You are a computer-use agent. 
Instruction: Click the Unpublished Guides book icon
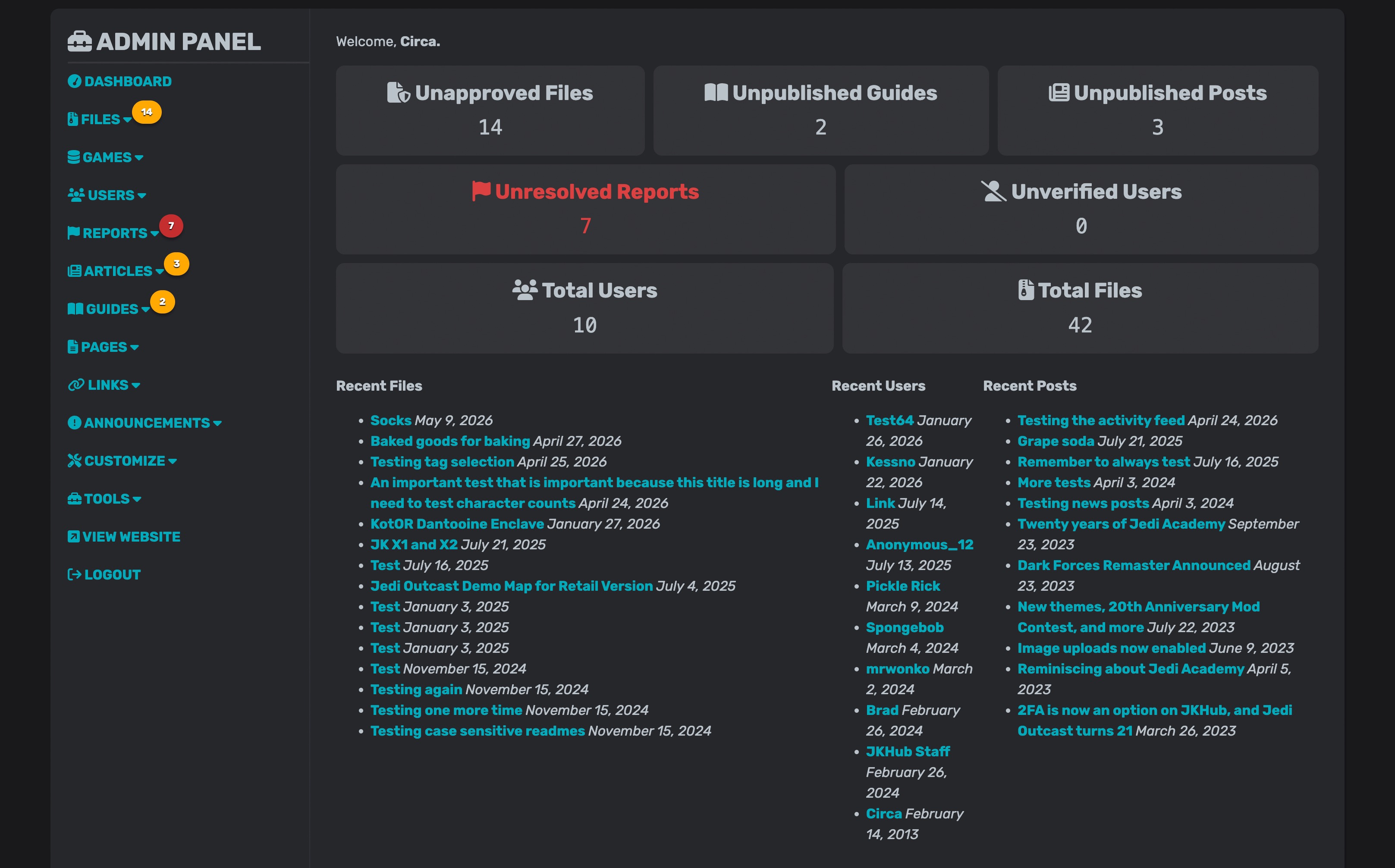coord(716,92)
